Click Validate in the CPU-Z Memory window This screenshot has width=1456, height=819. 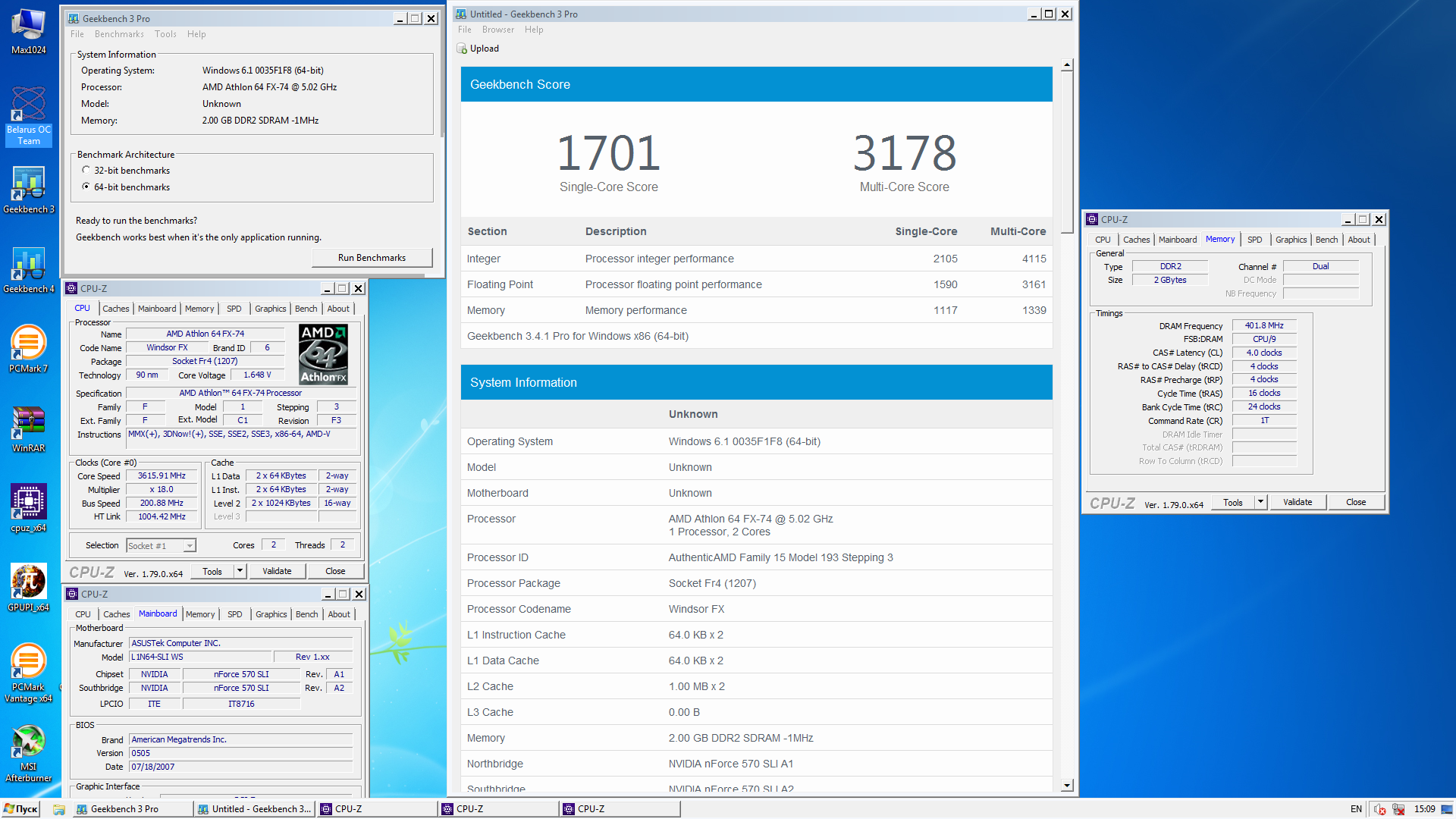pos(1298,502)
